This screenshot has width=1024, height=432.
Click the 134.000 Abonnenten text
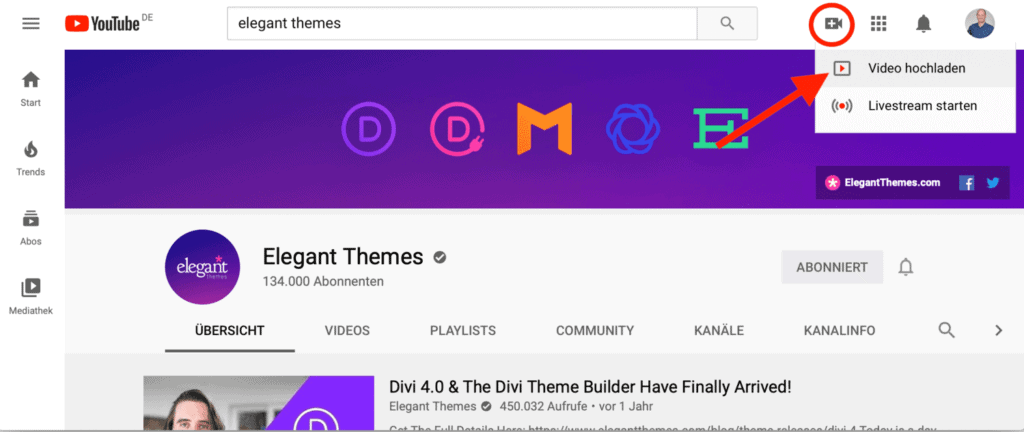pyautogui.click(x=323, y=282)
